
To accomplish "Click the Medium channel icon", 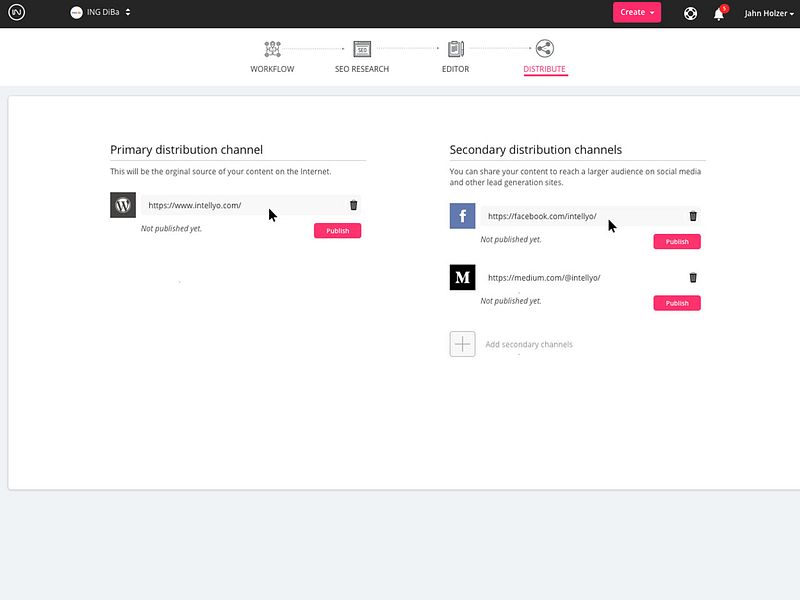I will pos(462,277).
